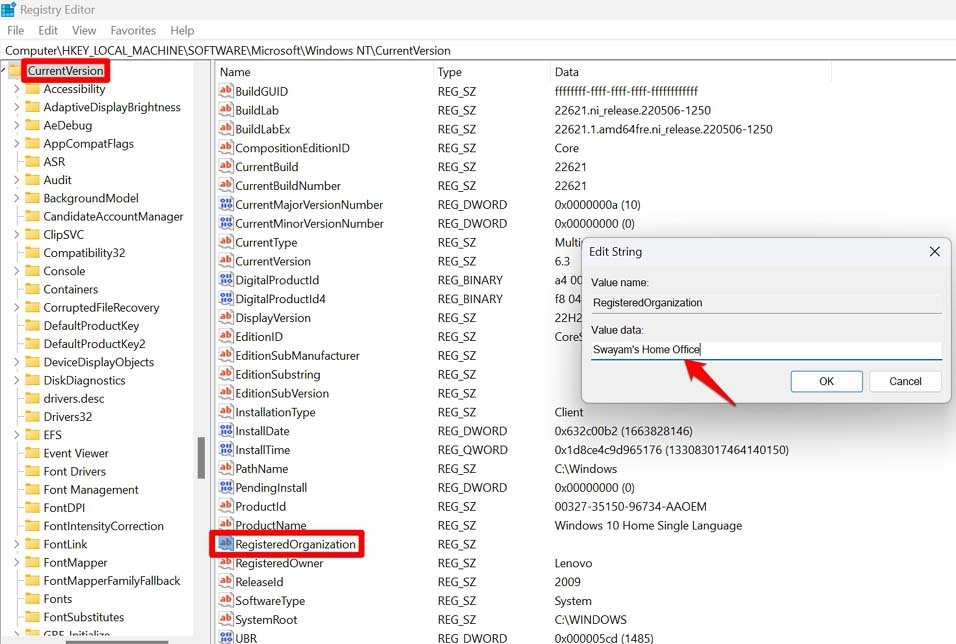The height and width of the screenshot is (644, 956).
Task: Select the DisplayVersion value
Action: click(273, 318)
